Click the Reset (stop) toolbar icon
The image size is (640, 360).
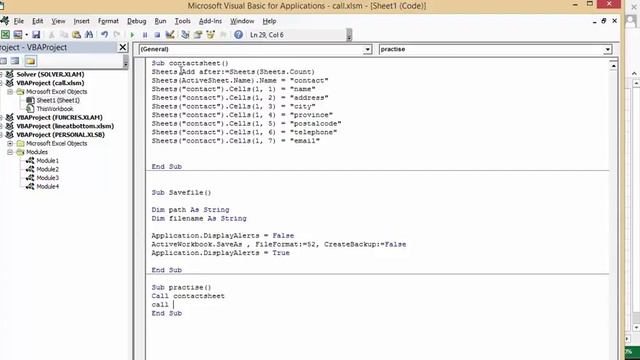[x=157, y=35]
